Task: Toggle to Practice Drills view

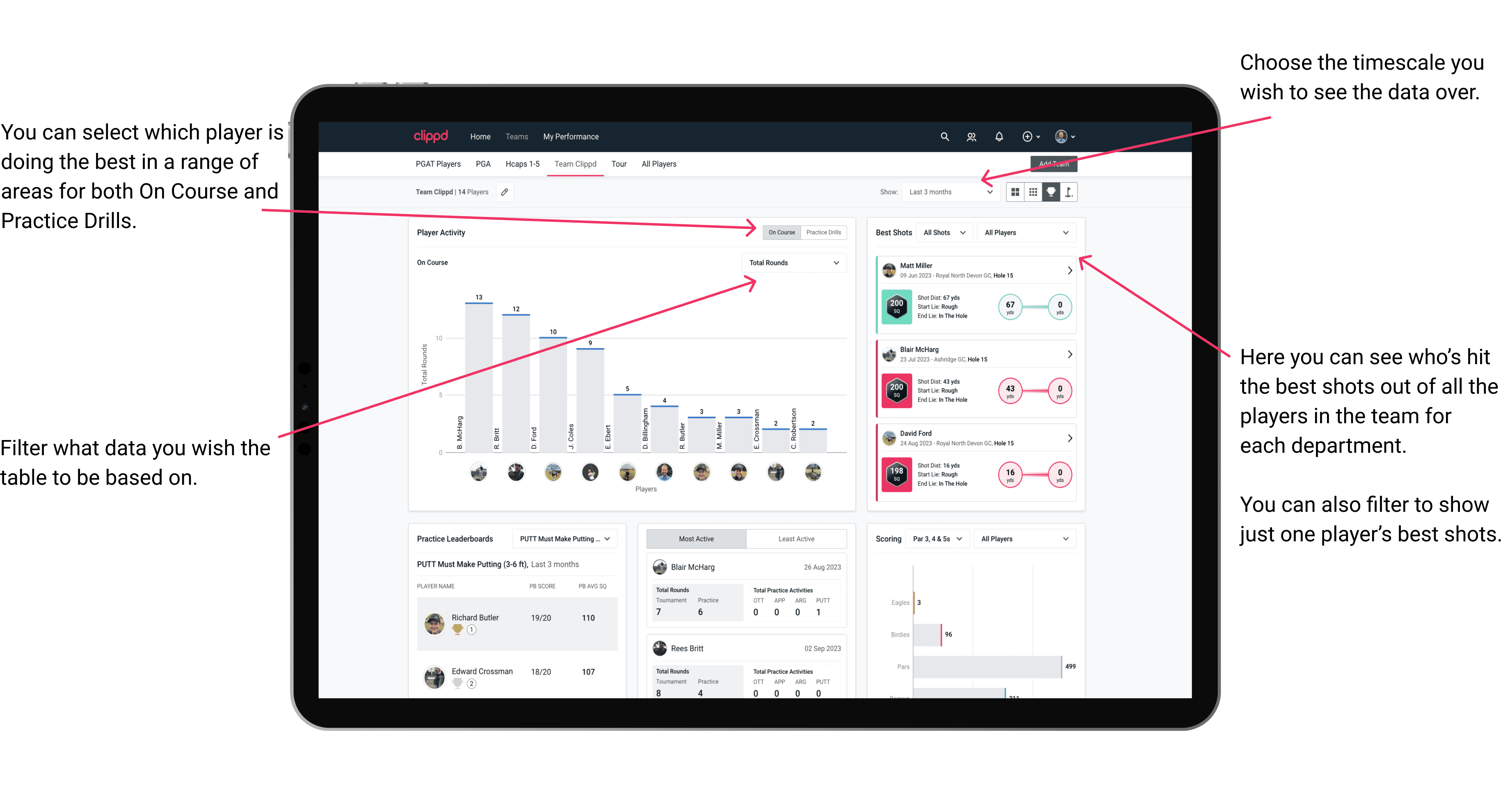Action: pyautogui.click(x=825, y=232)
